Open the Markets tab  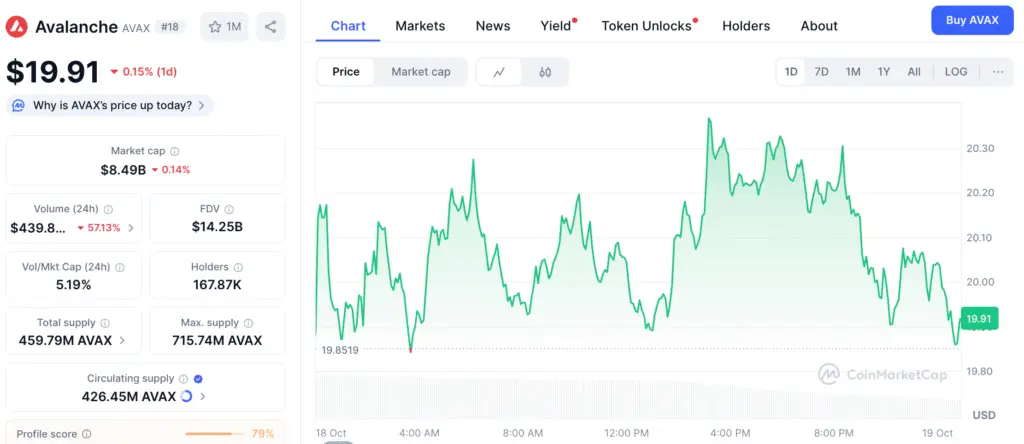420,26
